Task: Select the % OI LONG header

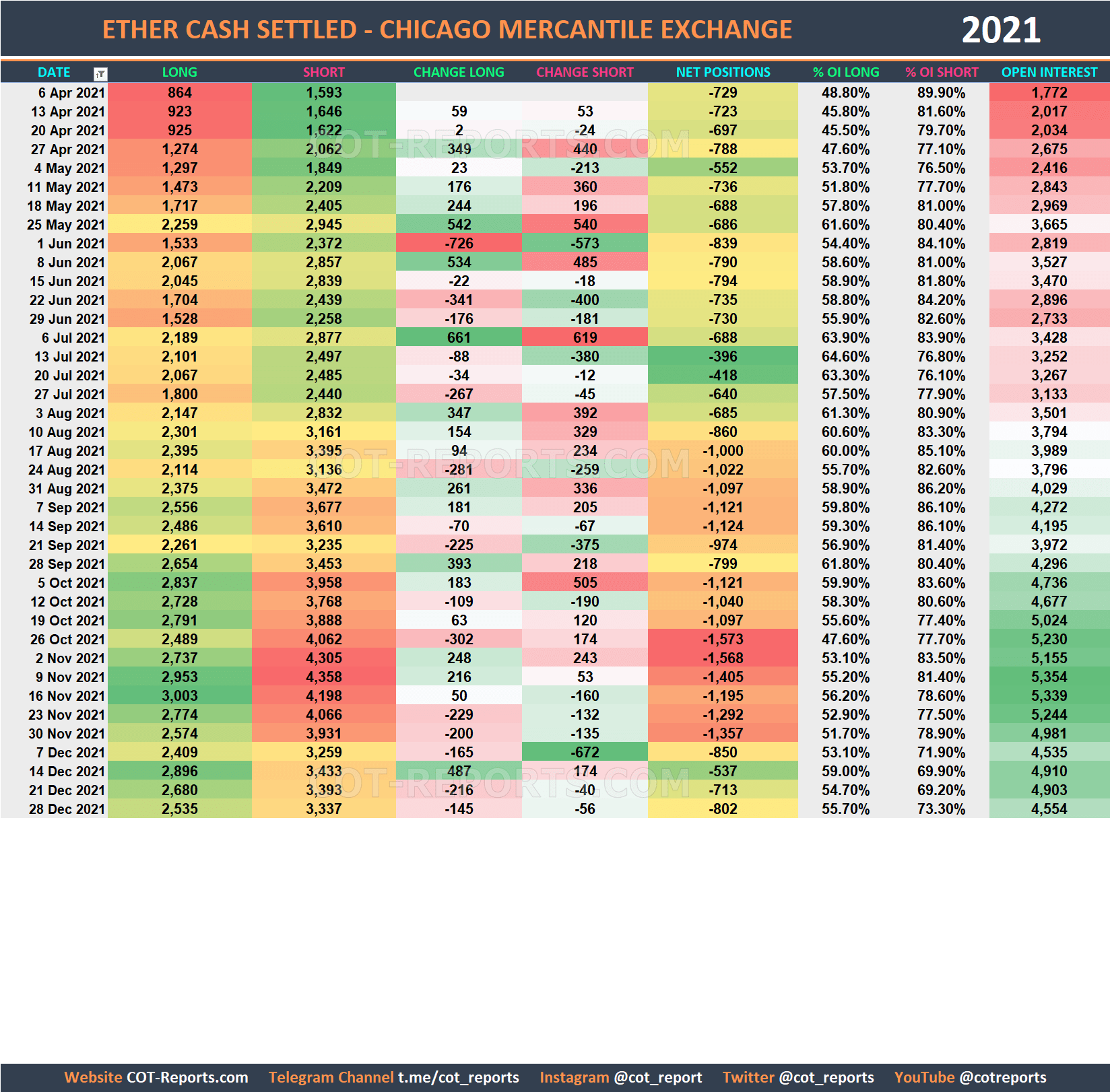Action: (x=846, y=72)
